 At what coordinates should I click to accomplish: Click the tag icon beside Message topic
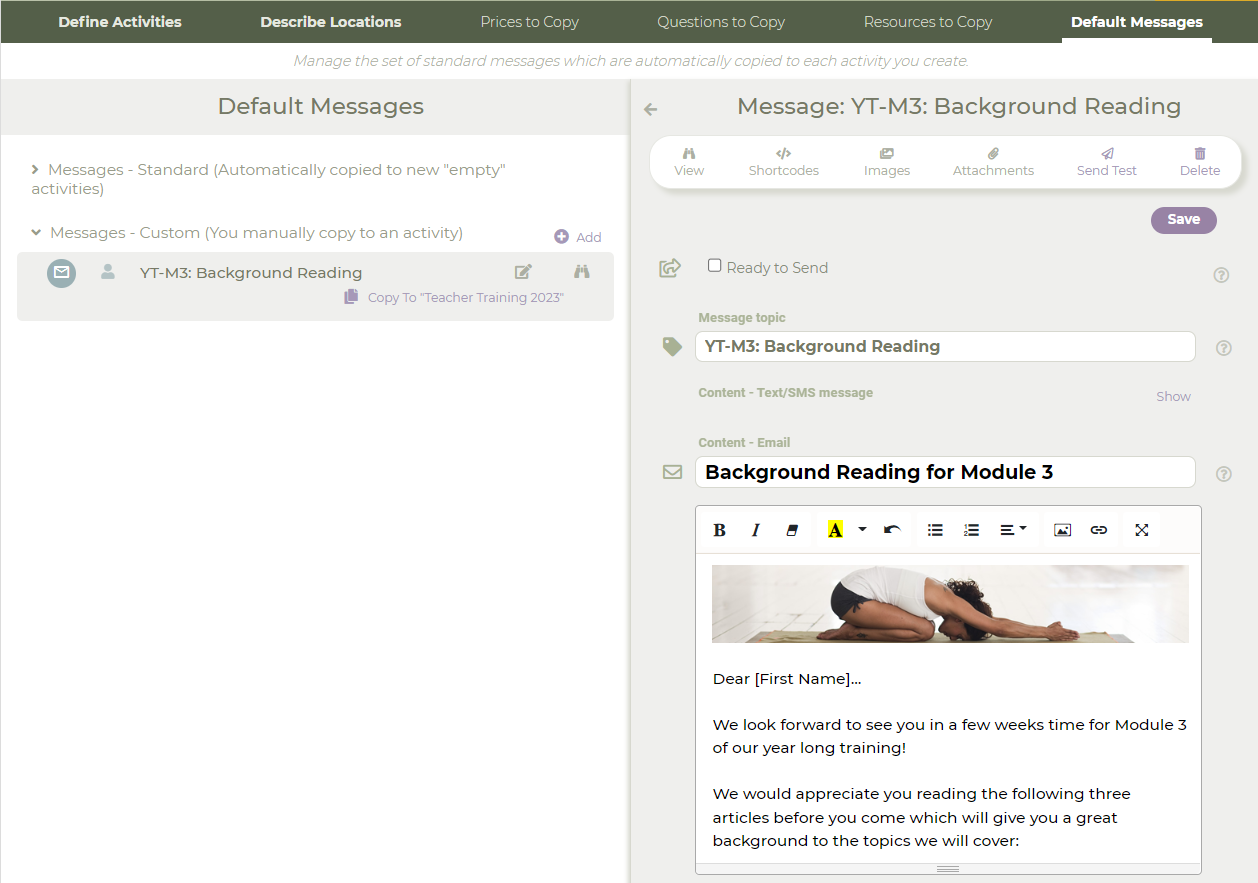(672, 346)
